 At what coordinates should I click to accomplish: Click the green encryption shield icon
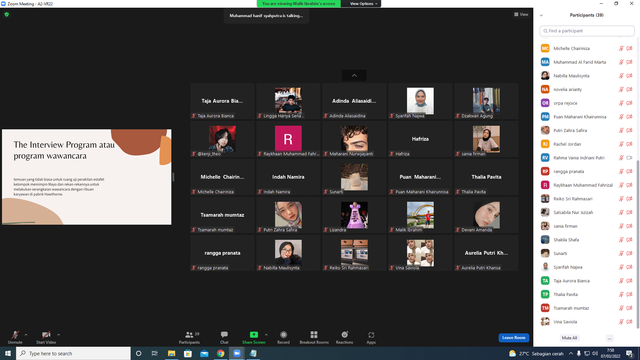7,14
